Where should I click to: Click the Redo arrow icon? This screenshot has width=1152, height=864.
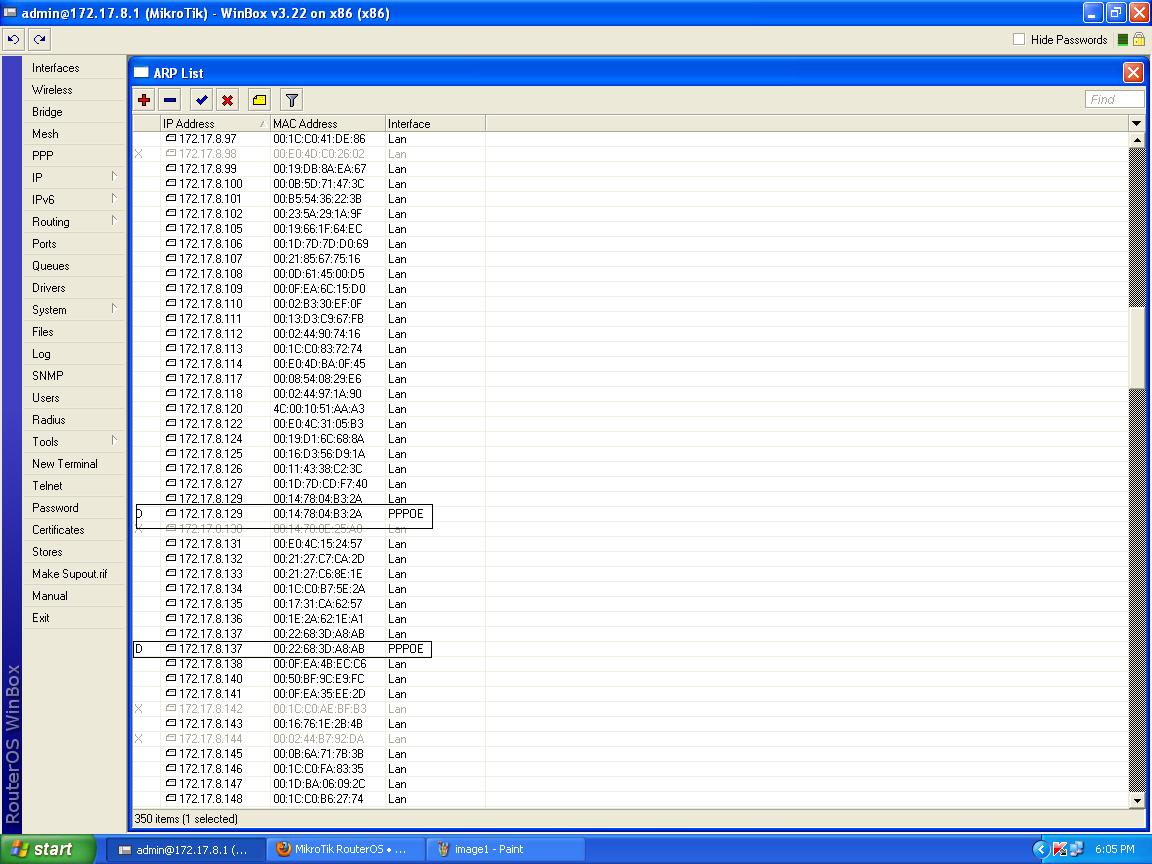[40, 39]
